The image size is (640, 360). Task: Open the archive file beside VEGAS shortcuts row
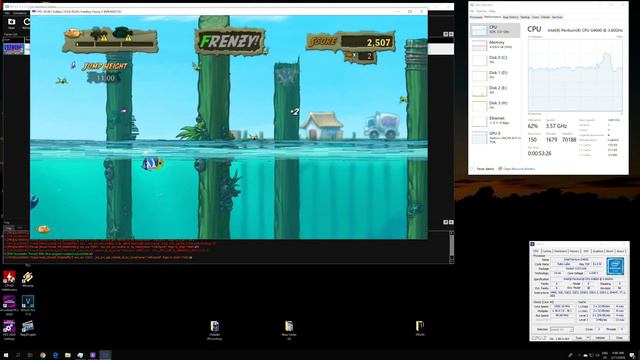pyautogui.click(x=215, y=329)
